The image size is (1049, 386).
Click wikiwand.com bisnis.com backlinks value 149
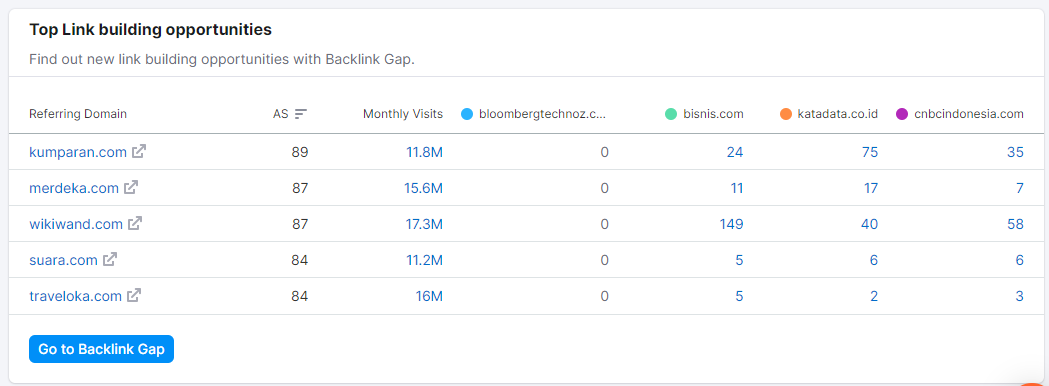(x=731, y=224)
